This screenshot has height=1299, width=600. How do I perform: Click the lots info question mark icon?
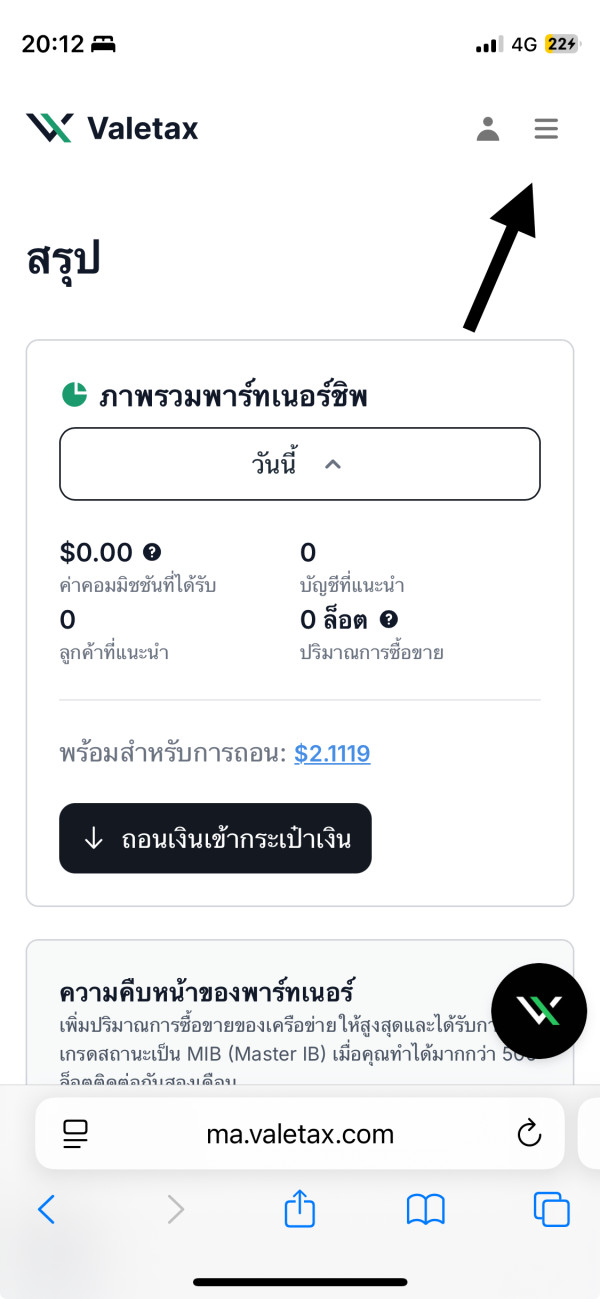tap(389, 620)
